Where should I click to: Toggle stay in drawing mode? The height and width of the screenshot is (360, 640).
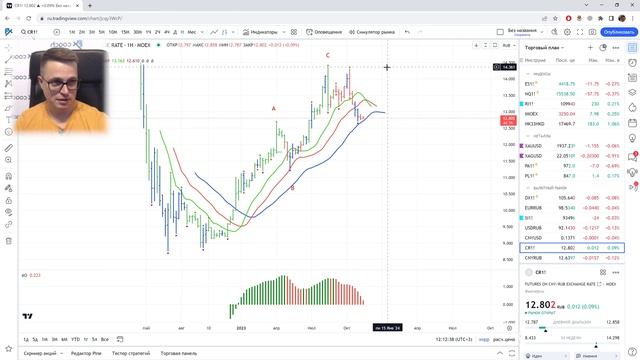(9, 188)
